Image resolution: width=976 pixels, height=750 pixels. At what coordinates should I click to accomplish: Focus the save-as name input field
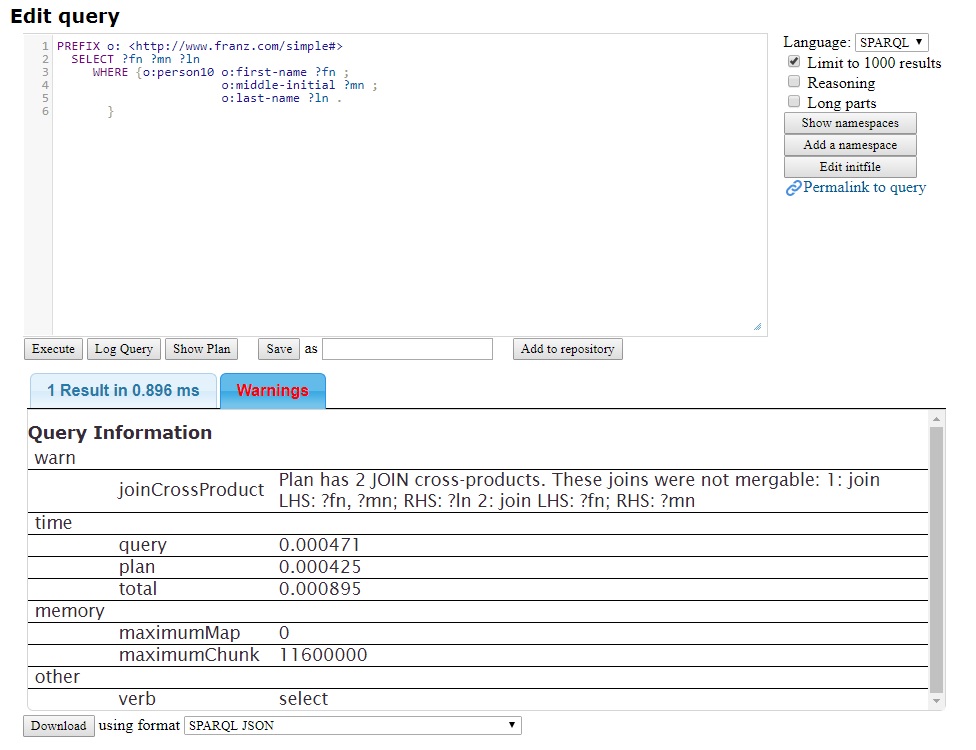pyautogui.click(x=407, y=349)
